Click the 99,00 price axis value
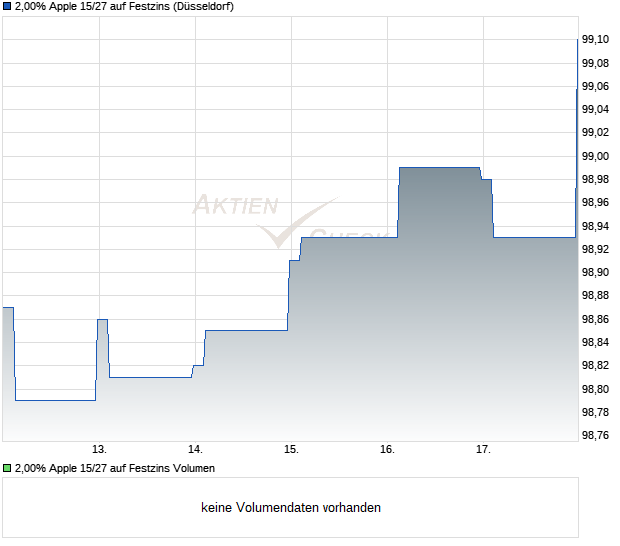 [595, 157]
